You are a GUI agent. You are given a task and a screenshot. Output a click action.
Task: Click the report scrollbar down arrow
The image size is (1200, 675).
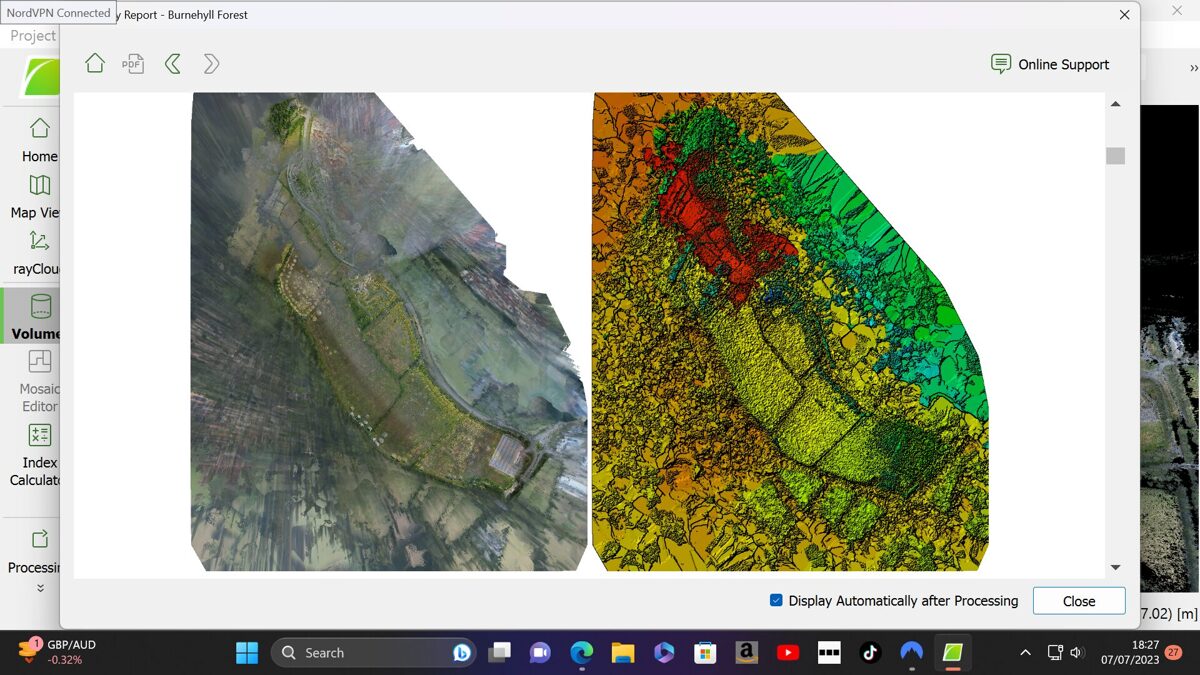point(1116,568)
